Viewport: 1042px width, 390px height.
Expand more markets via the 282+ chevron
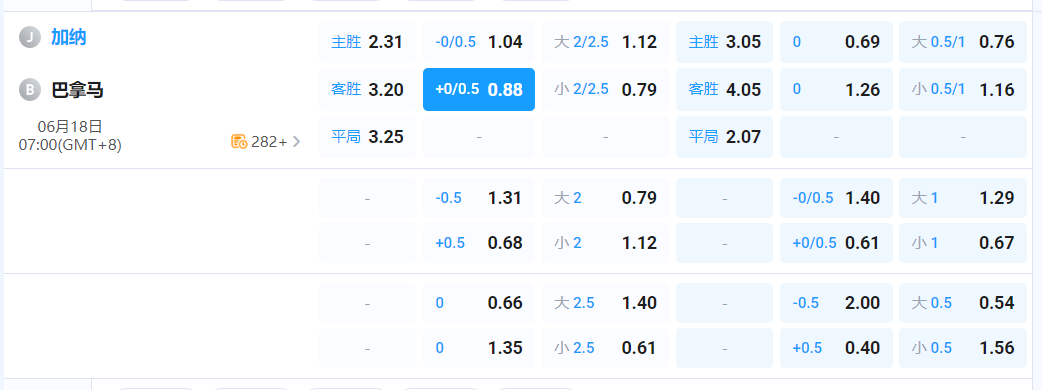tap(296, 142)
